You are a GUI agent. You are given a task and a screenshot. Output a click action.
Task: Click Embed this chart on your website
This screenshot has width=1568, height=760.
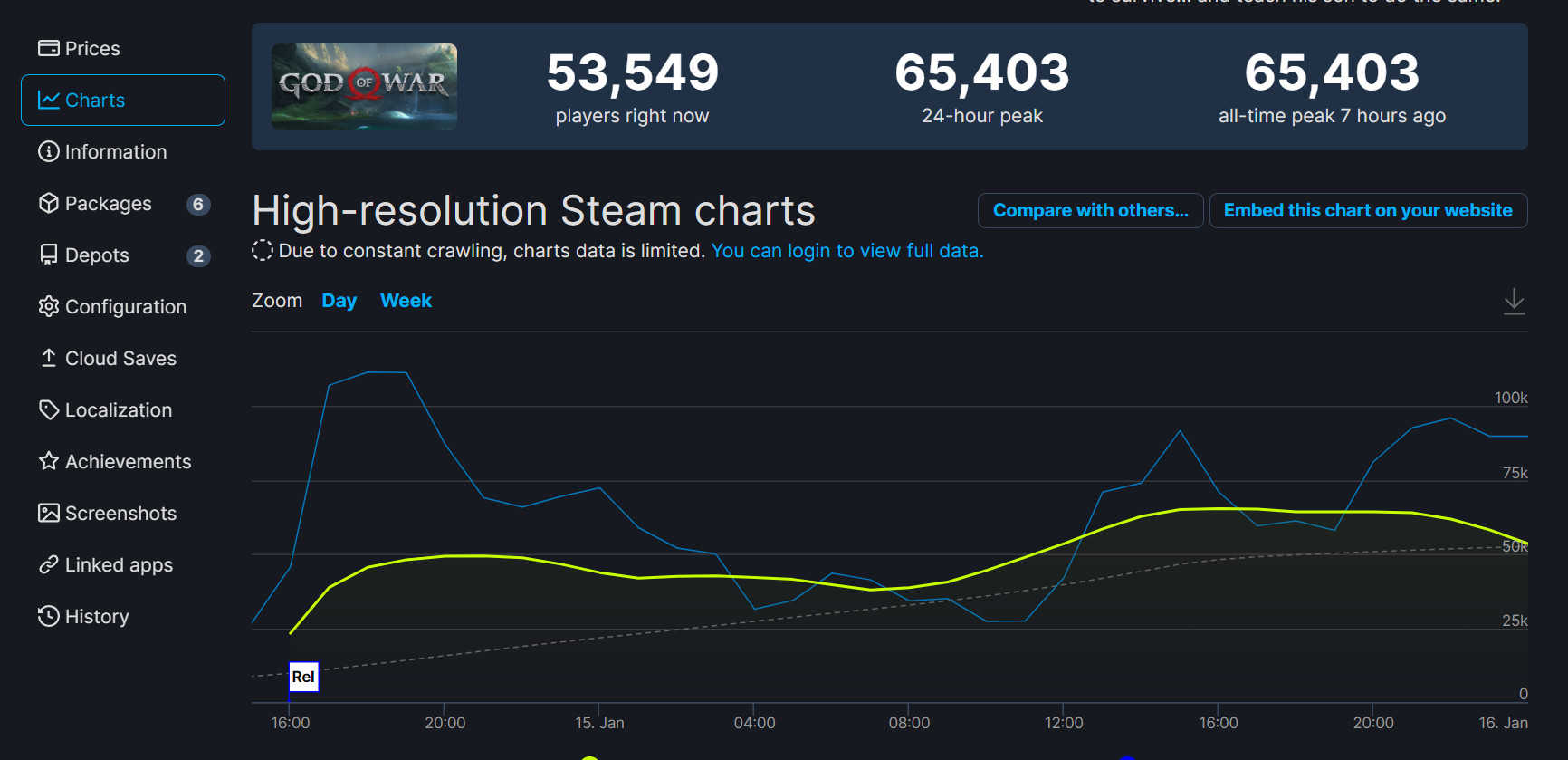[x=1367, y=210]
